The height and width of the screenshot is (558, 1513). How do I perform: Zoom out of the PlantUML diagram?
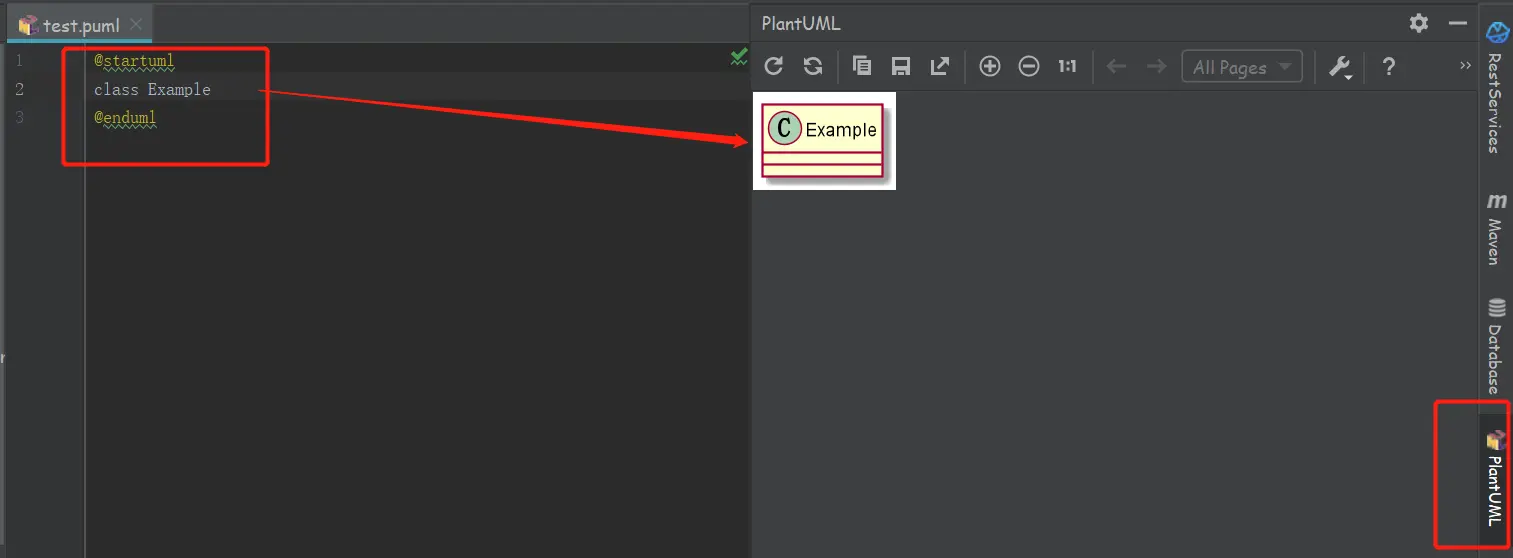1028,67
